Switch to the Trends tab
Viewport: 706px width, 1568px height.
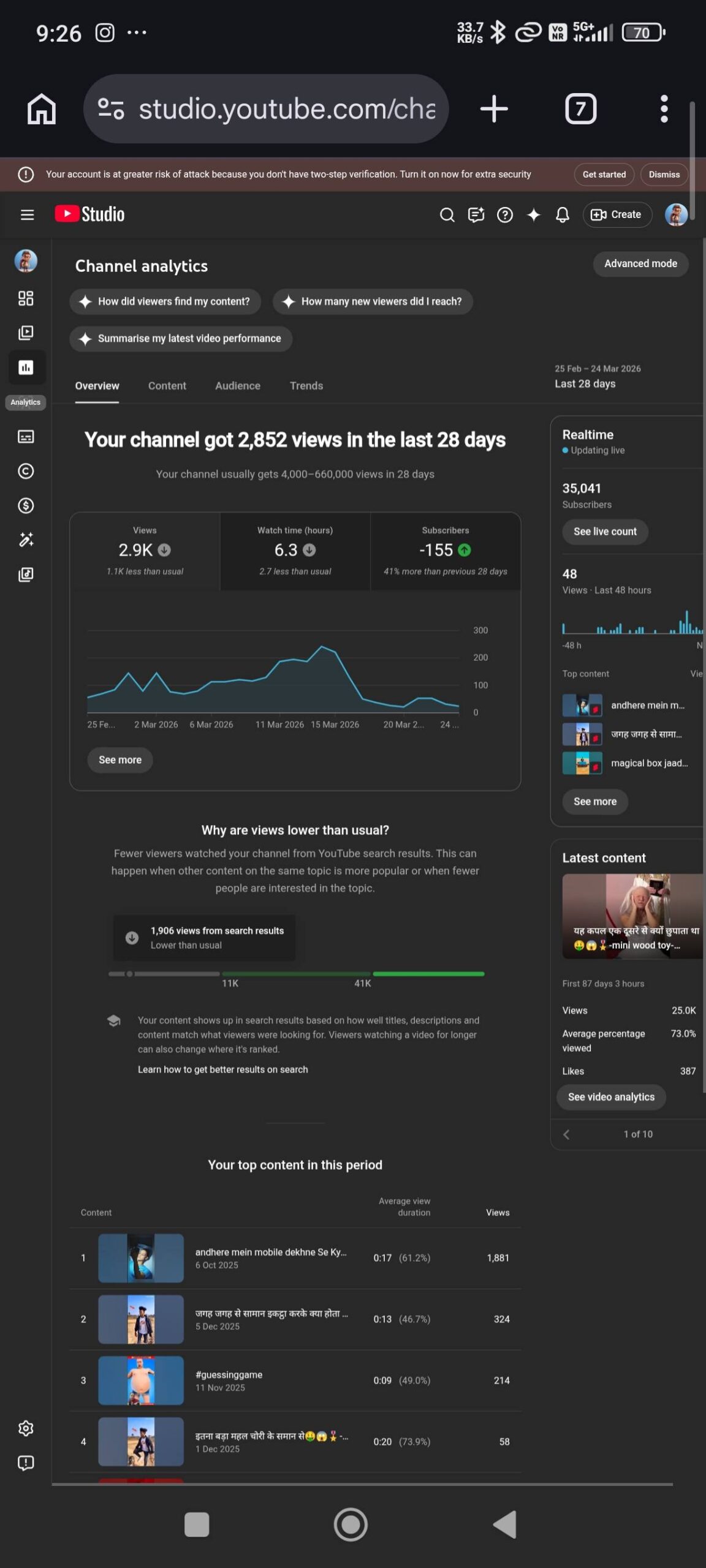tap(306, 386)
